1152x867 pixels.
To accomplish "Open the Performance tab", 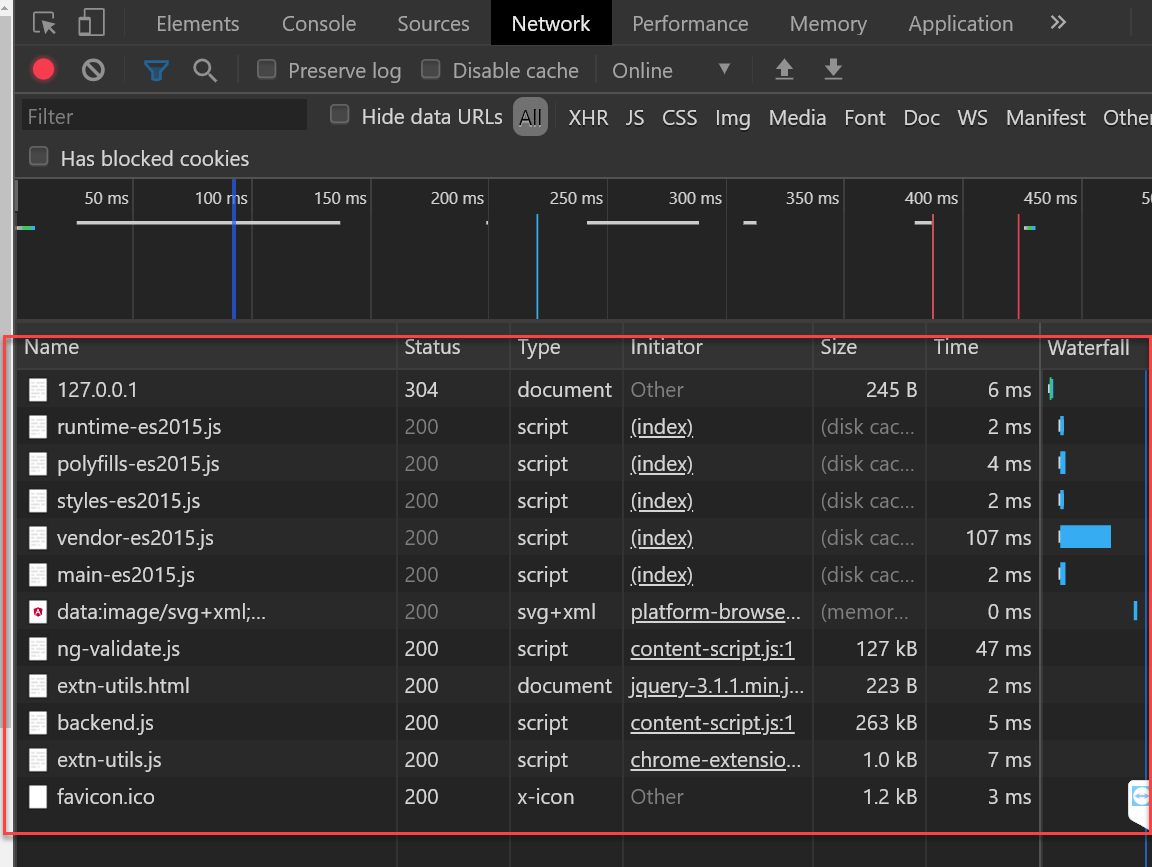I will point(690,24).
